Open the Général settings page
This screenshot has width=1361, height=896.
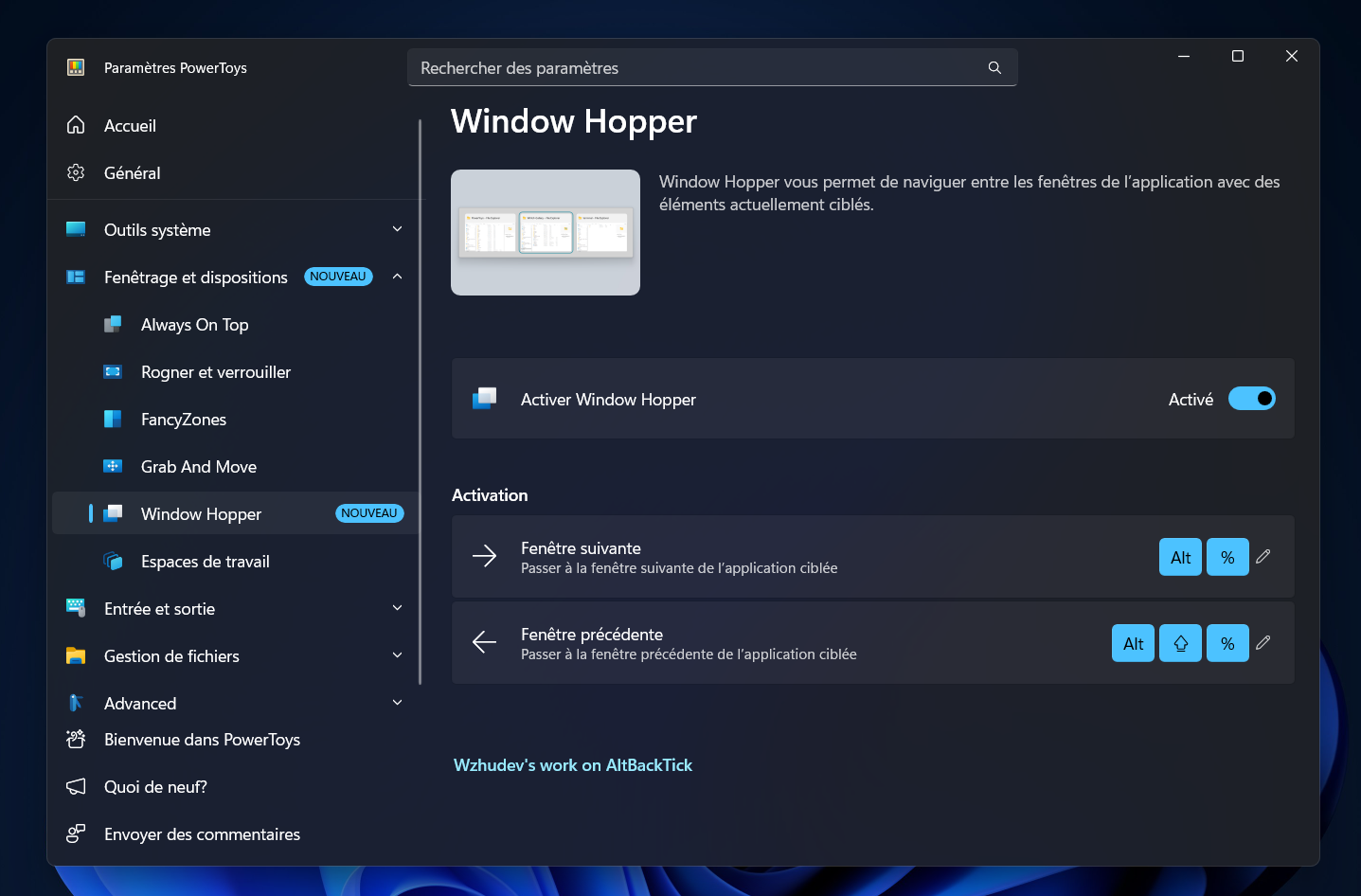235,172
